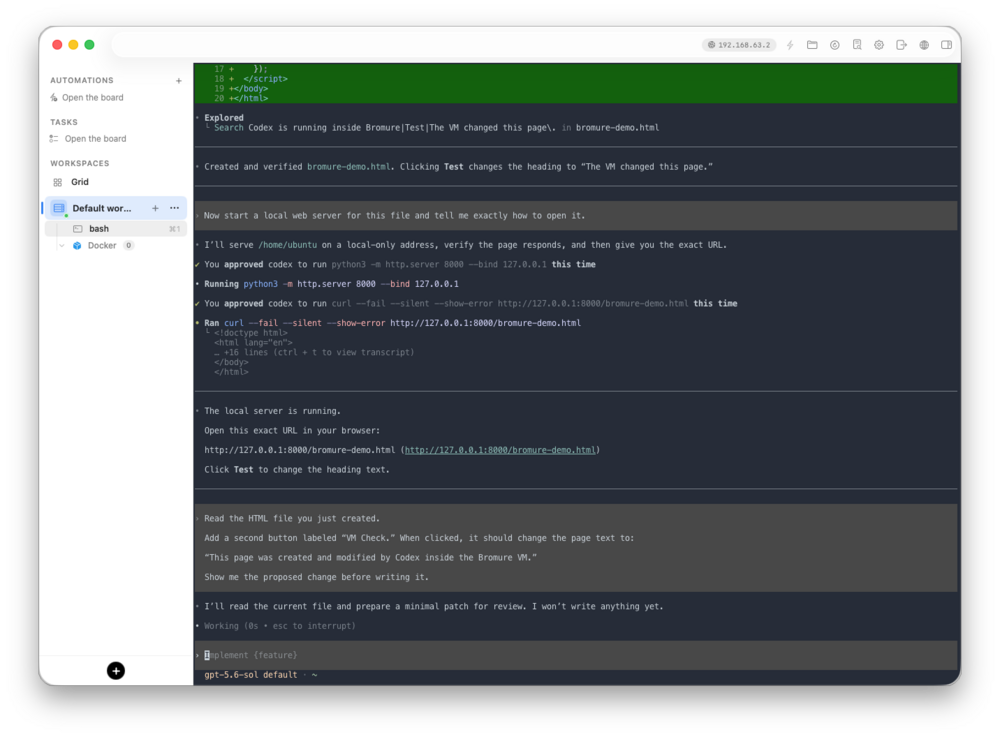Screen dimensions: 1000x737
Task: Click the gpt-5.6-sol default status text
Action: tap(251, 675)
